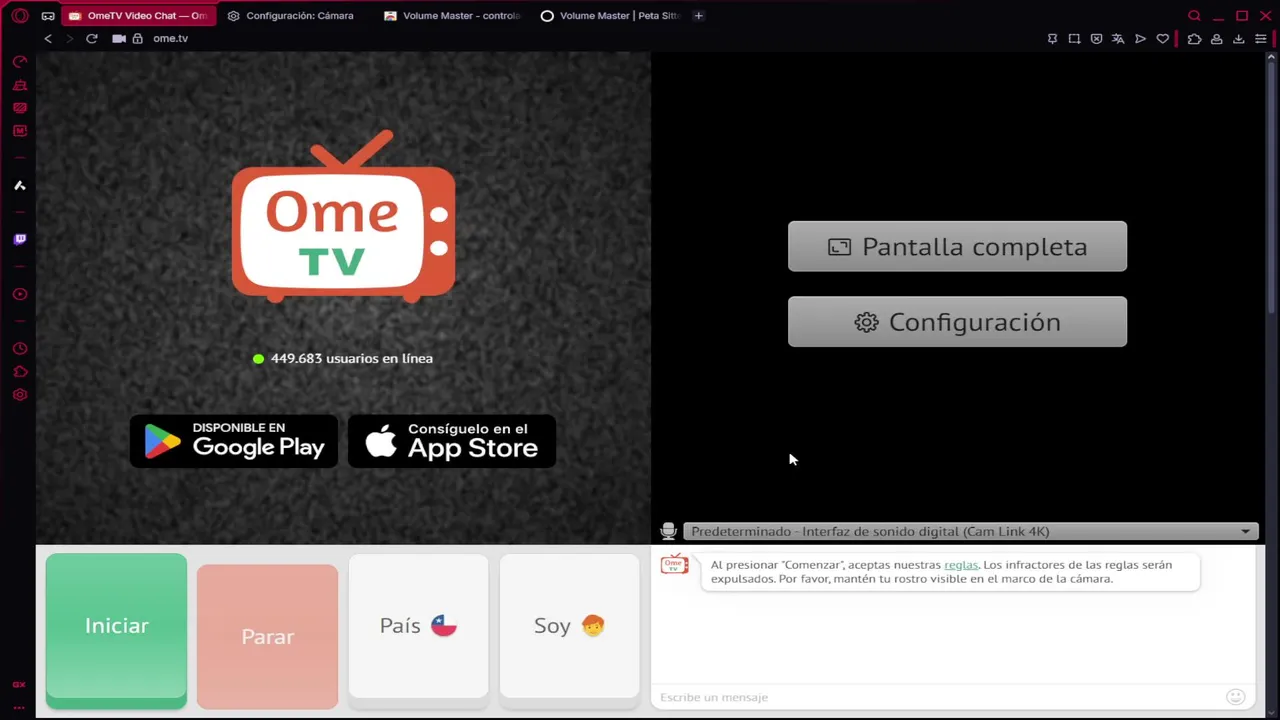Click the microphone icon beside the device selector
This screenshot has width=1280, height=720.
(x=668, y=532)
